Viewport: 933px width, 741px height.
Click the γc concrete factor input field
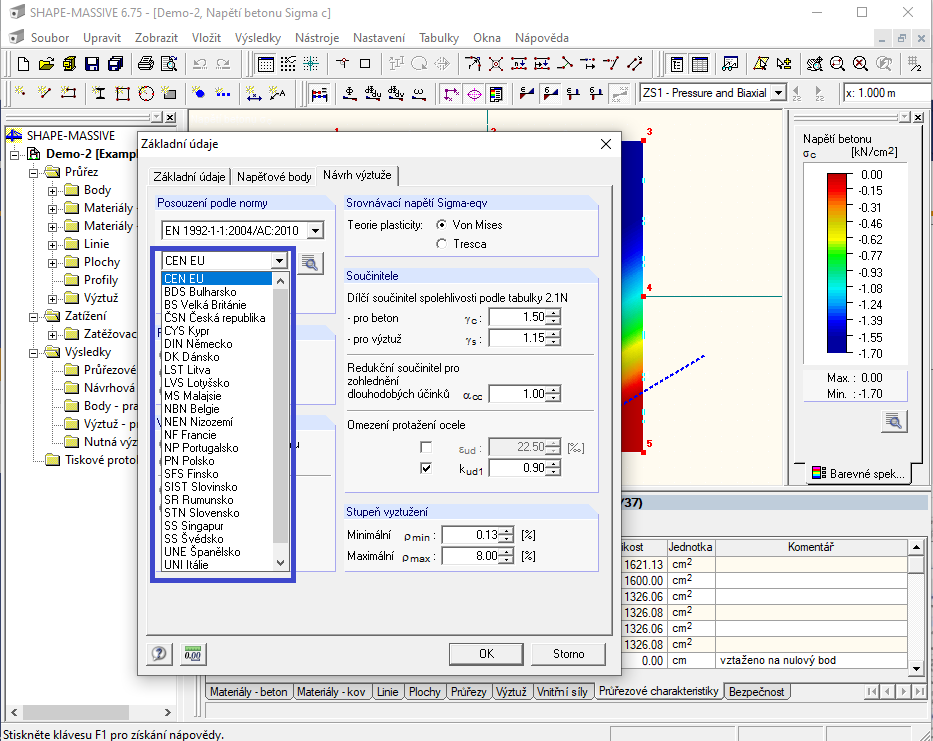518,317
